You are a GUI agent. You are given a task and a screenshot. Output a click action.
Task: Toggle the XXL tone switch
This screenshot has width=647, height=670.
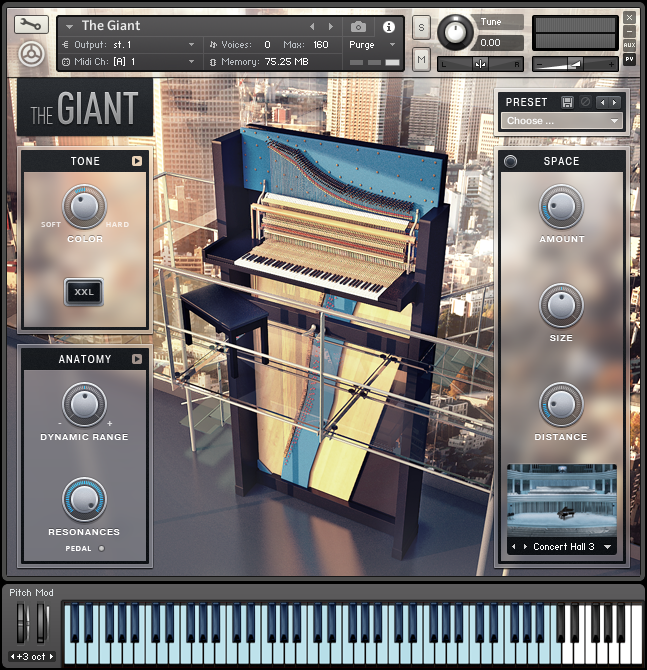point(84,292)
